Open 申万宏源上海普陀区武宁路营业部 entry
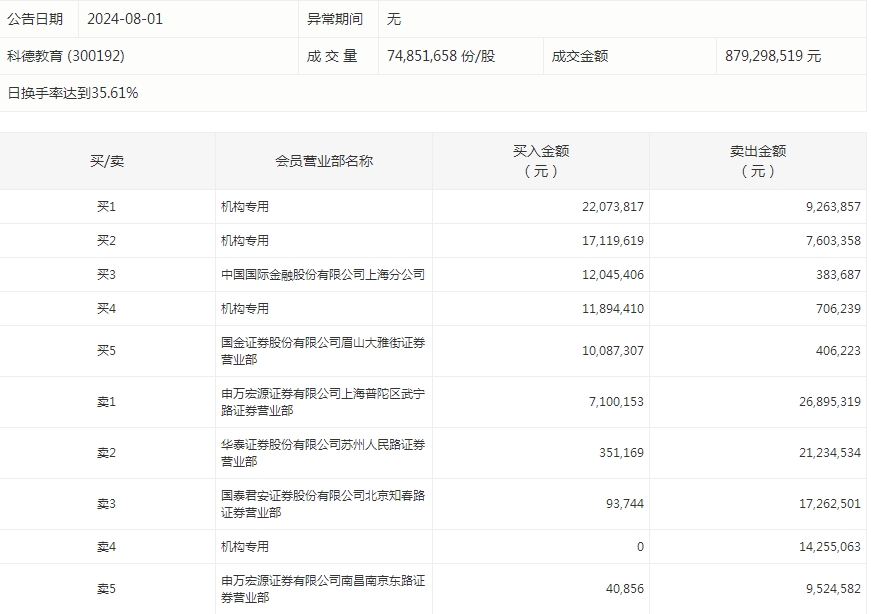The width and height of the screenshot is (871, 614). point(323,402)
